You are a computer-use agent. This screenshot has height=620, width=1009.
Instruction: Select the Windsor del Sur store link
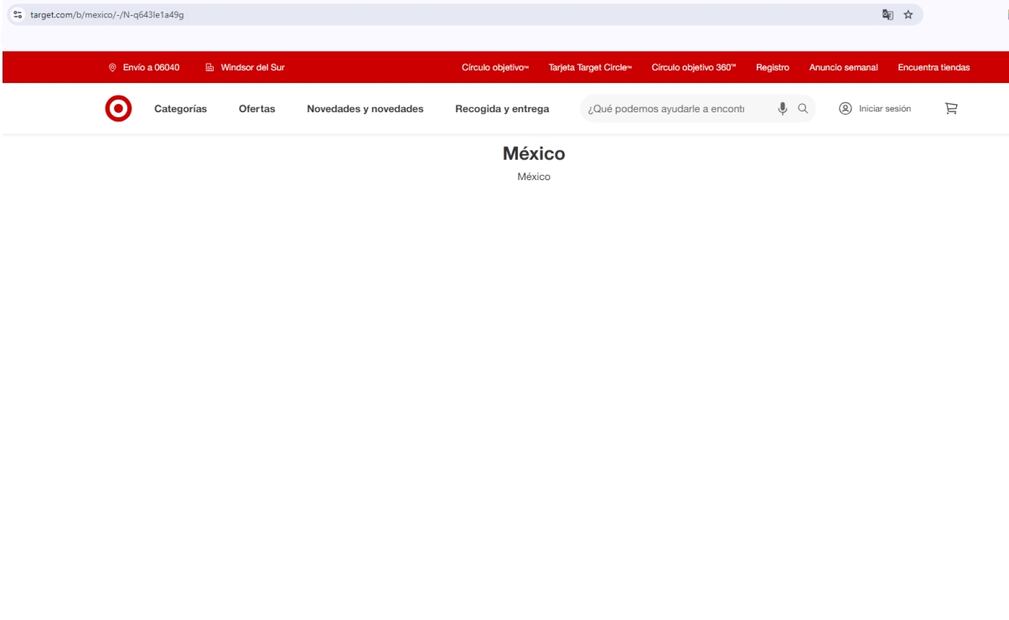[x=245, y=68]
